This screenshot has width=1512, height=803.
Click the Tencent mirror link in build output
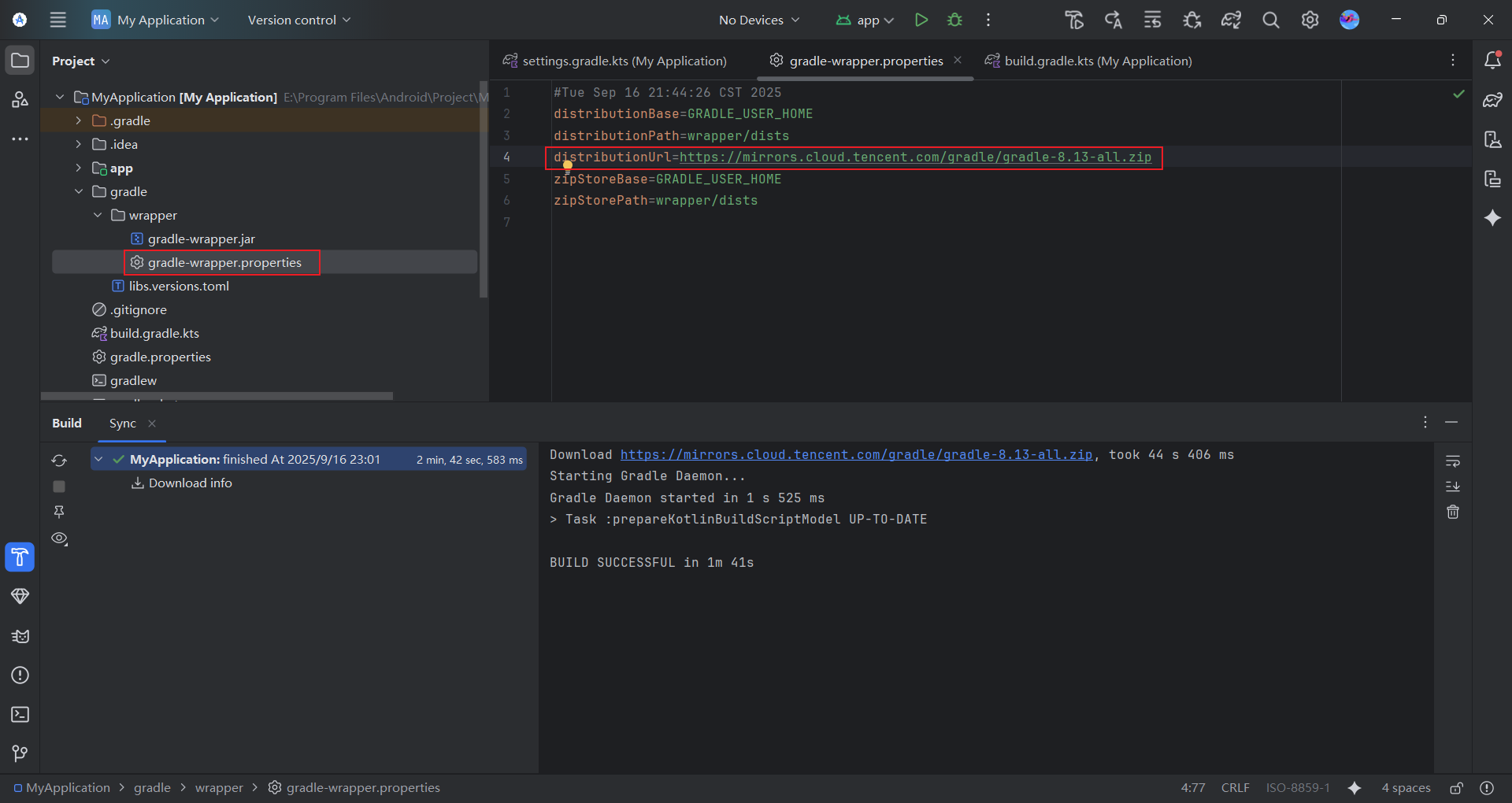pos(856,455)
